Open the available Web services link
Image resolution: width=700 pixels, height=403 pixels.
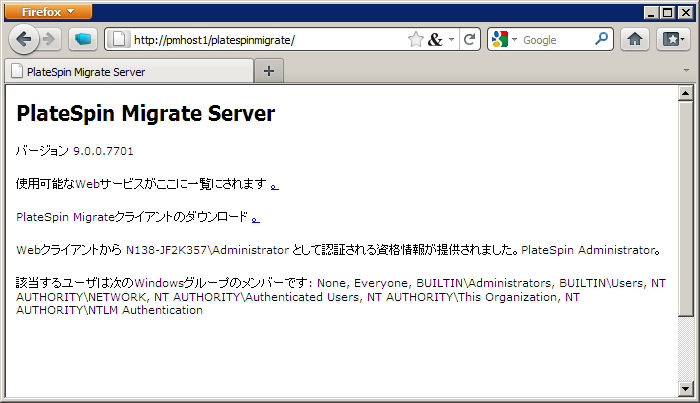pos(275,187)
